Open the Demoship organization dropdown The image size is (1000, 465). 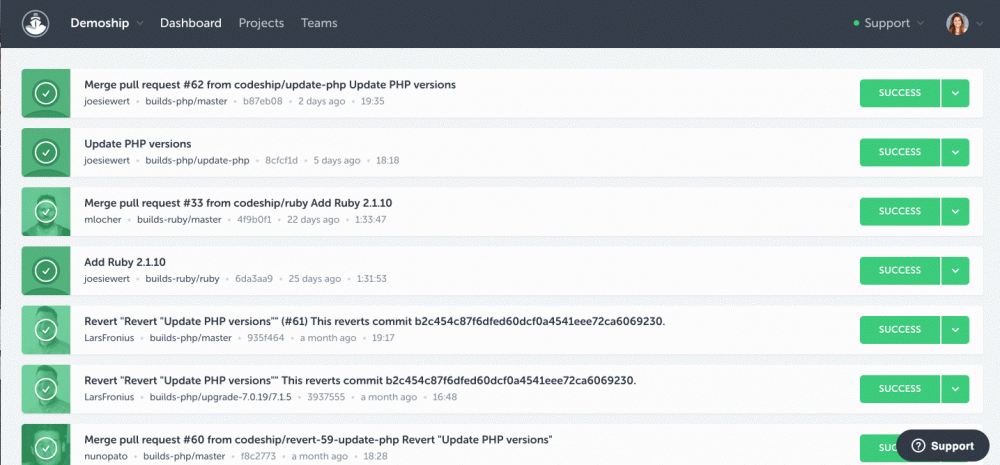pyautogui.click(x=106, y=23)
